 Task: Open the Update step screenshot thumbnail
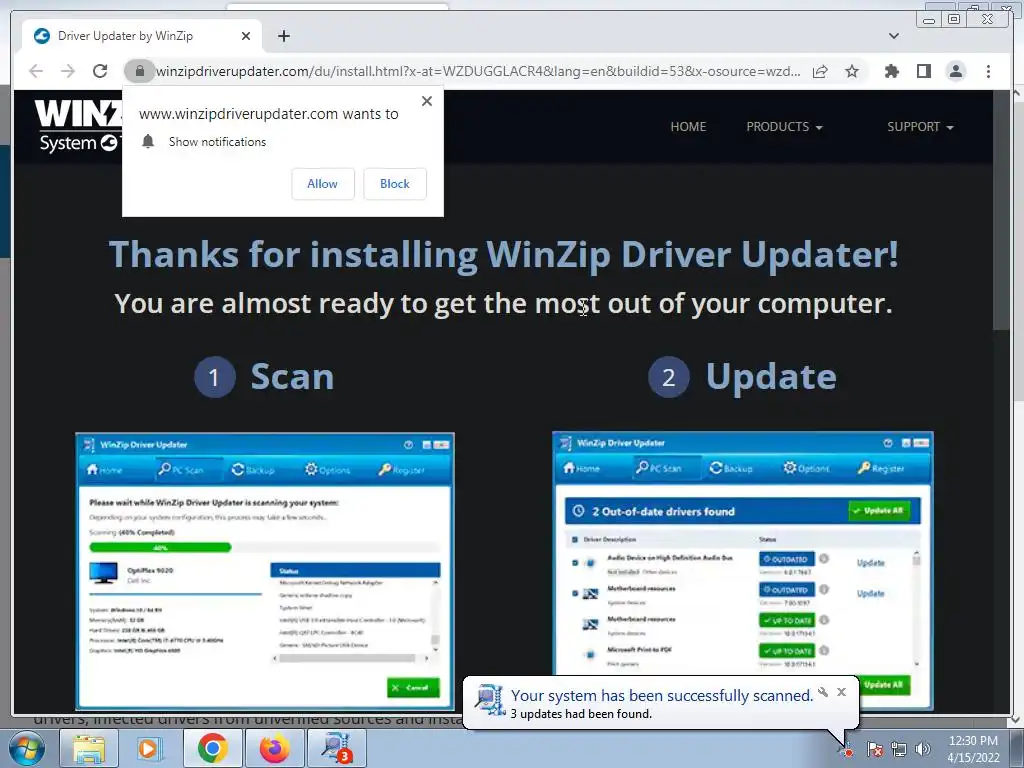point(743,569)
